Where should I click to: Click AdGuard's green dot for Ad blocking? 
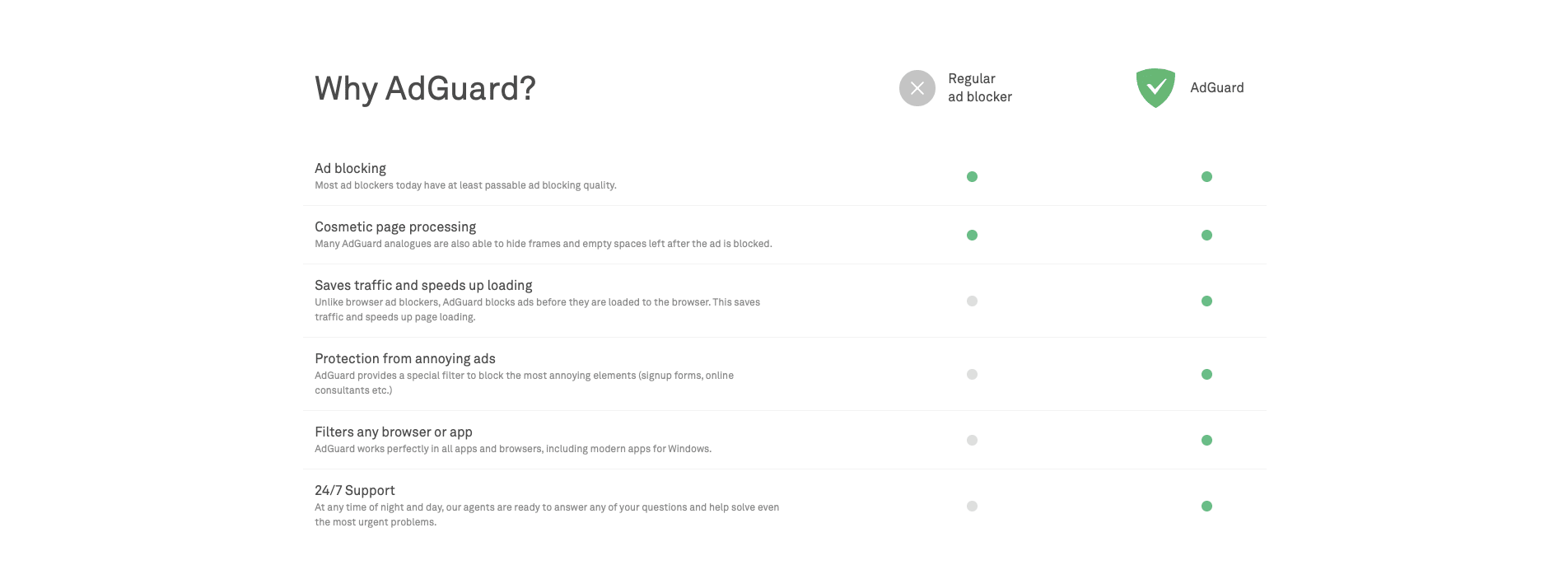1206,176
